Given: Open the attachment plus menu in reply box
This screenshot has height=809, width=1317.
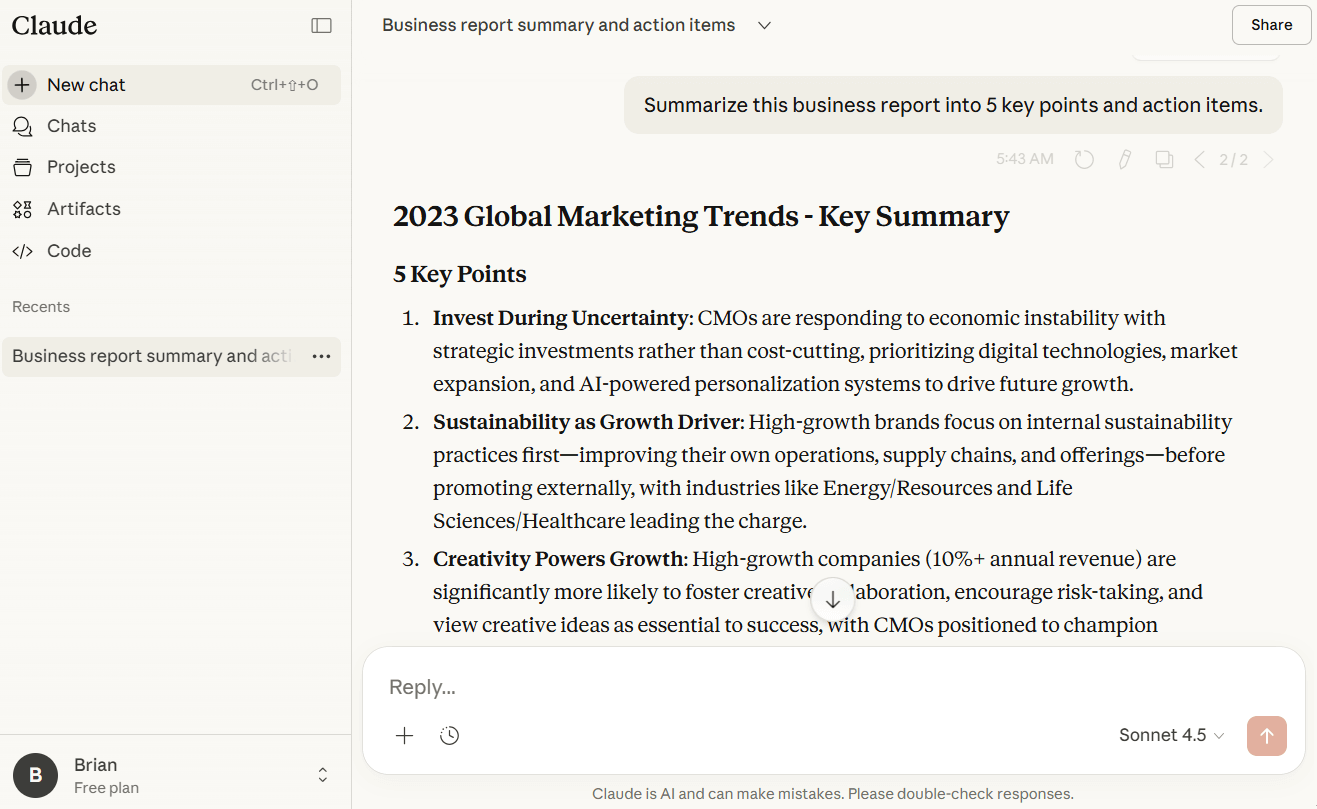Looking at the screenshot, I should coord(404,736).
